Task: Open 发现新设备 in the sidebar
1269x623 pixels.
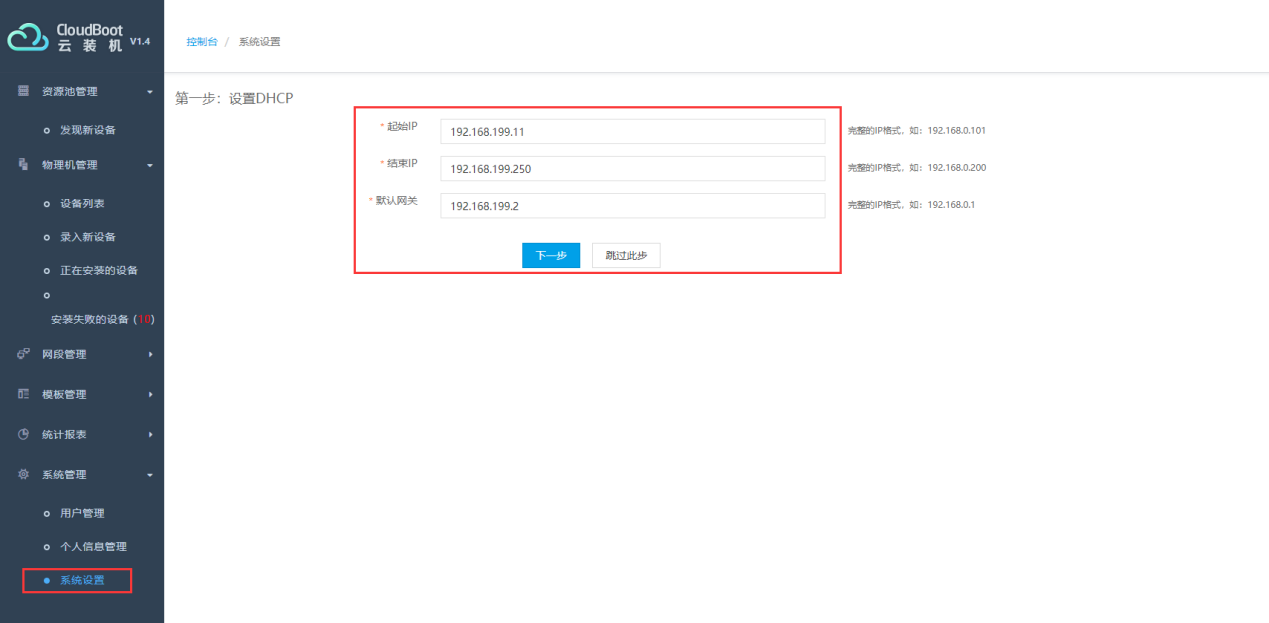Action: 88,130
